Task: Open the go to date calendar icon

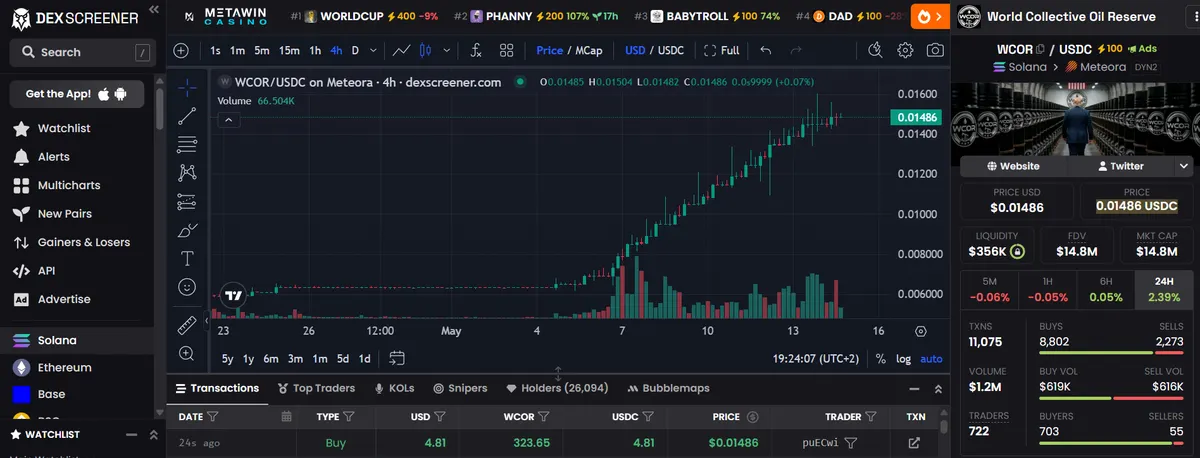Action: click(397, 358)
